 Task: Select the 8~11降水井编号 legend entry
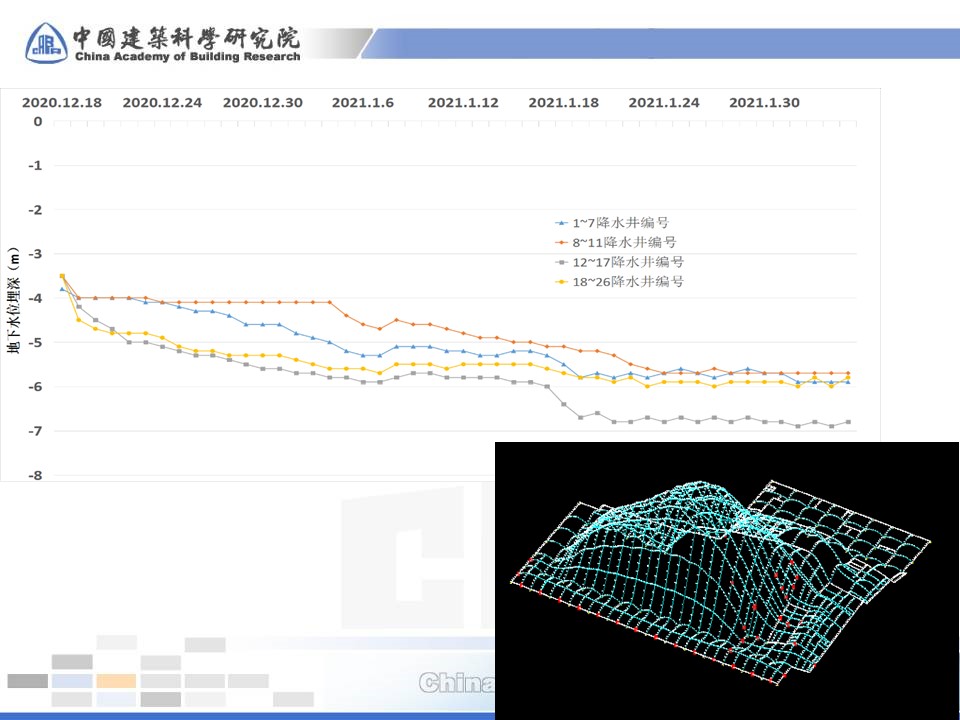point(617,242)
